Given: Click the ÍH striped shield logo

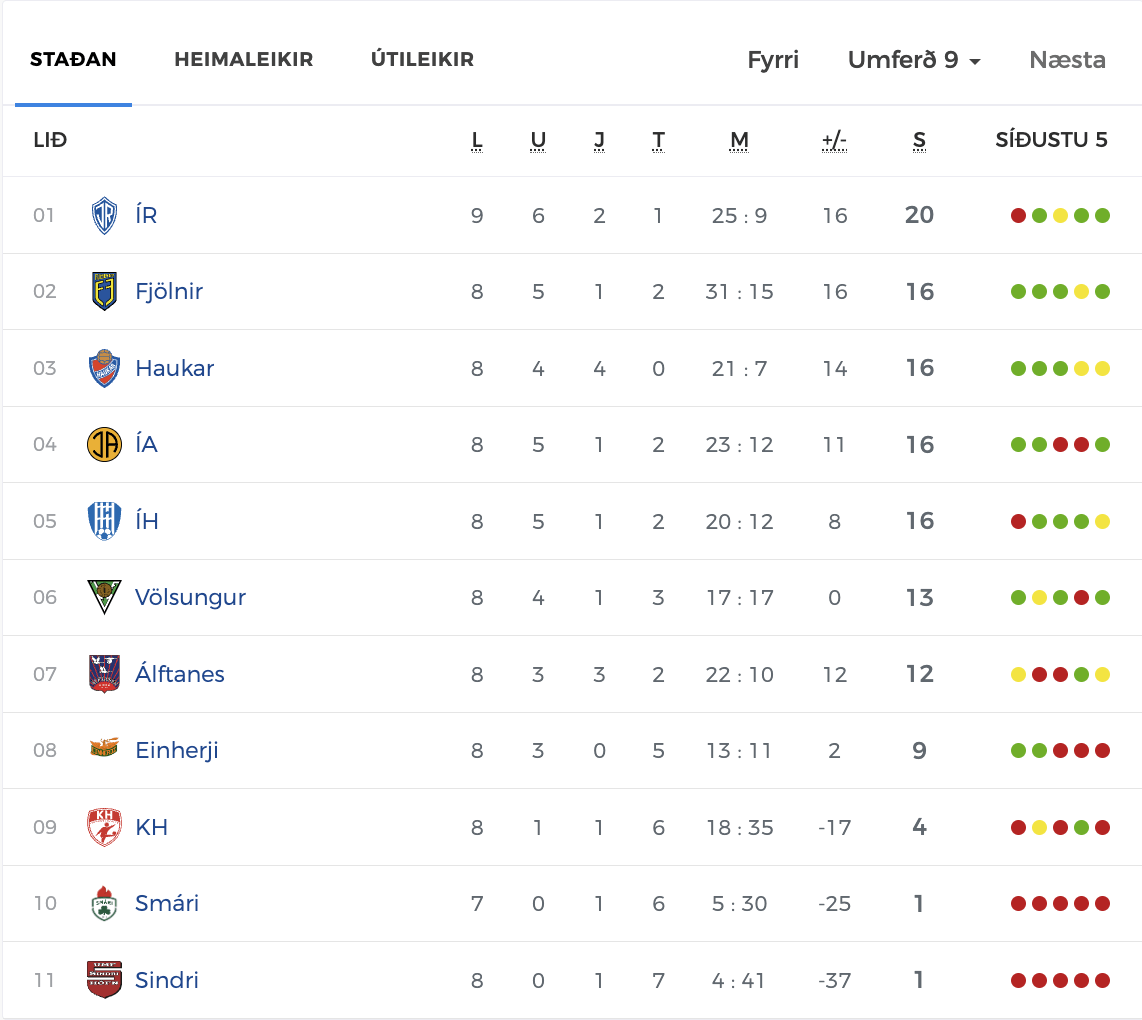Looking at the screenshot, I should (x=104, y=521).
